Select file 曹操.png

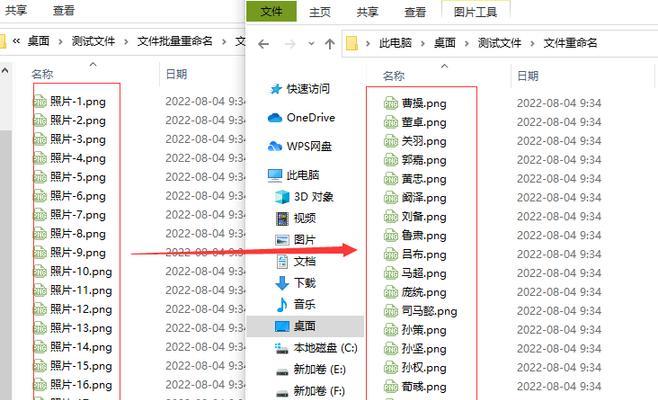point(415,103)
